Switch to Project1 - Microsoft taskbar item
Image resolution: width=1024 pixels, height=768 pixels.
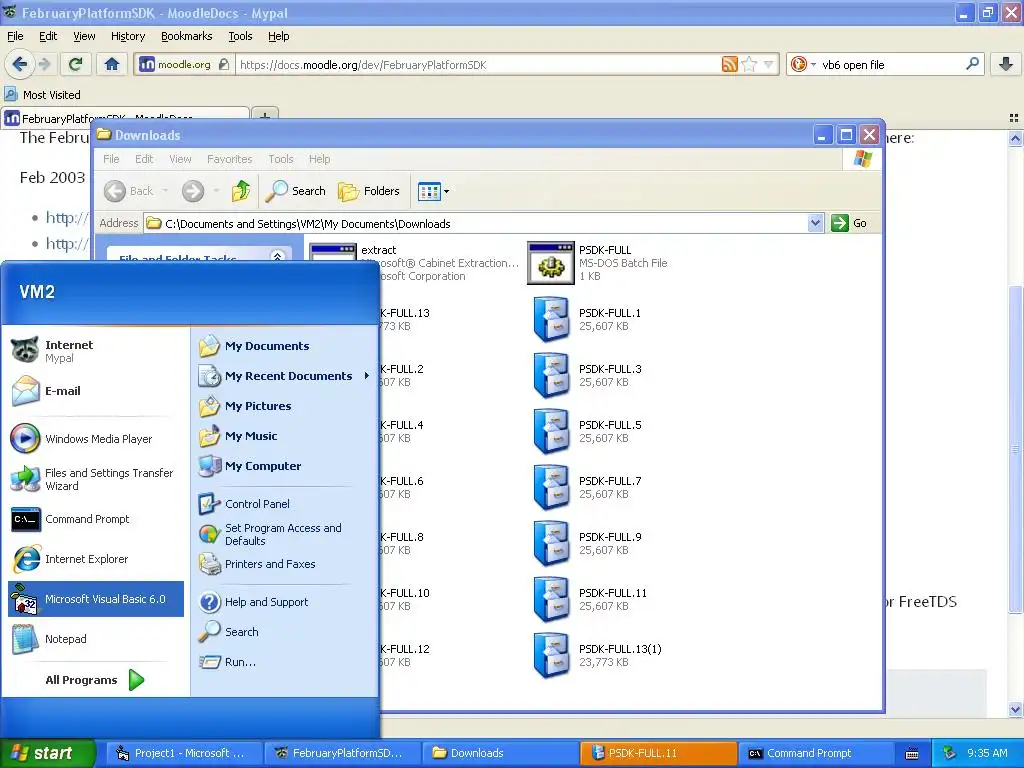click(184, 753)
